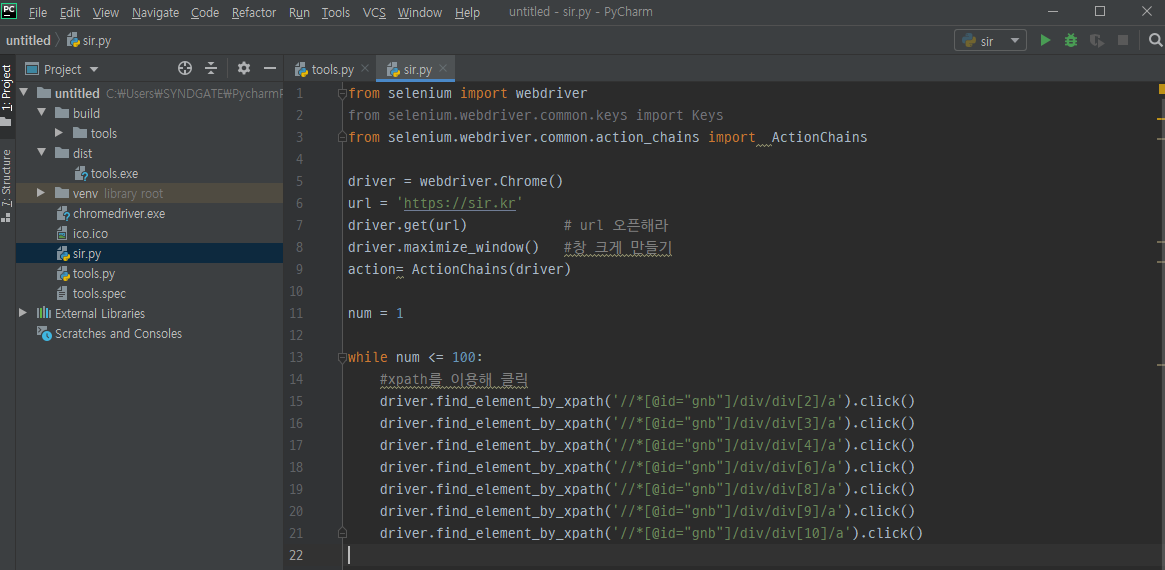Close the sir.py editor tab
Image resolution: width=1165 pixels, height=570 pixels.
[x=444, y=69]
